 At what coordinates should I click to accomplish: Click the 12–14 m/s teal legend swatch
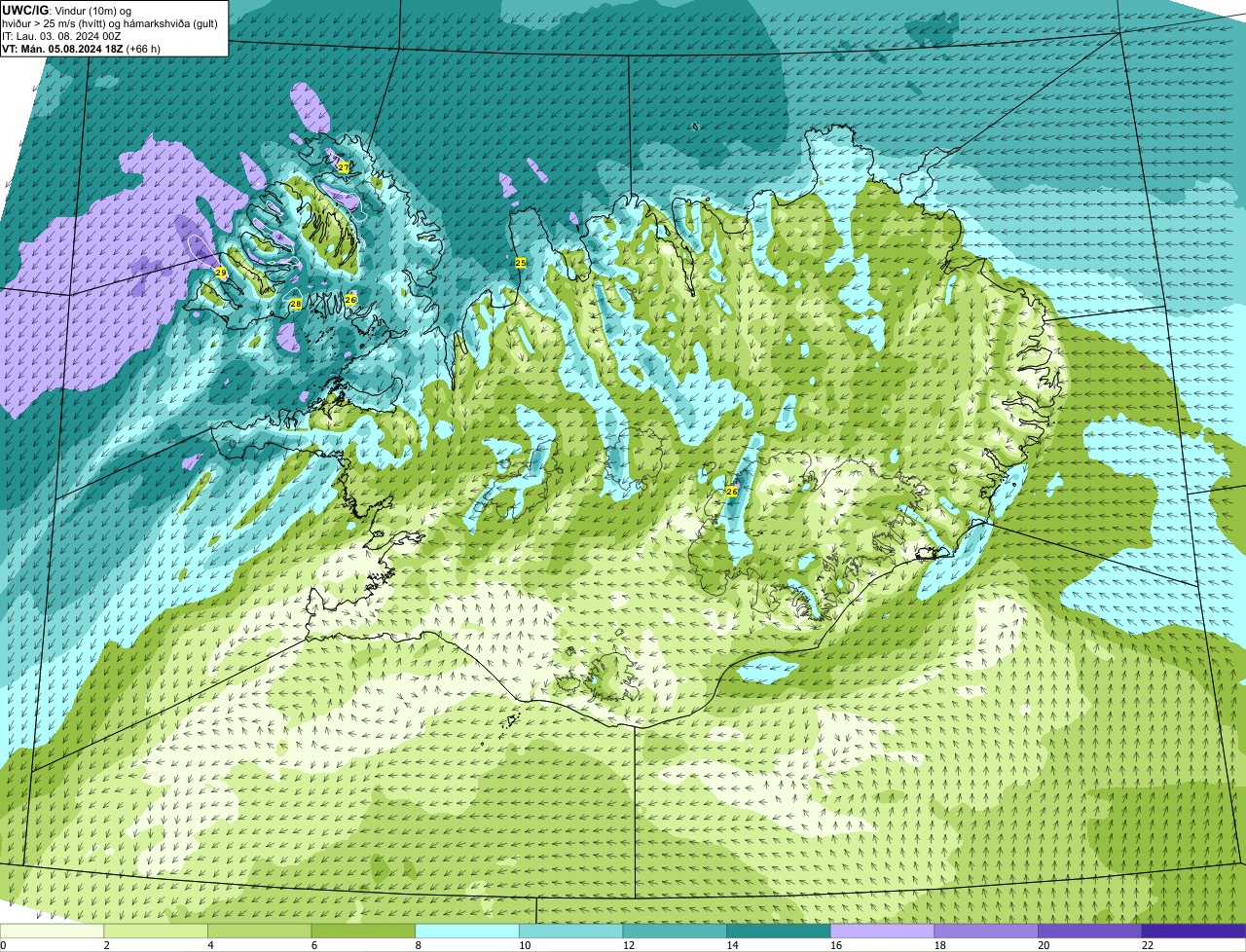click(x=675, y=931)
